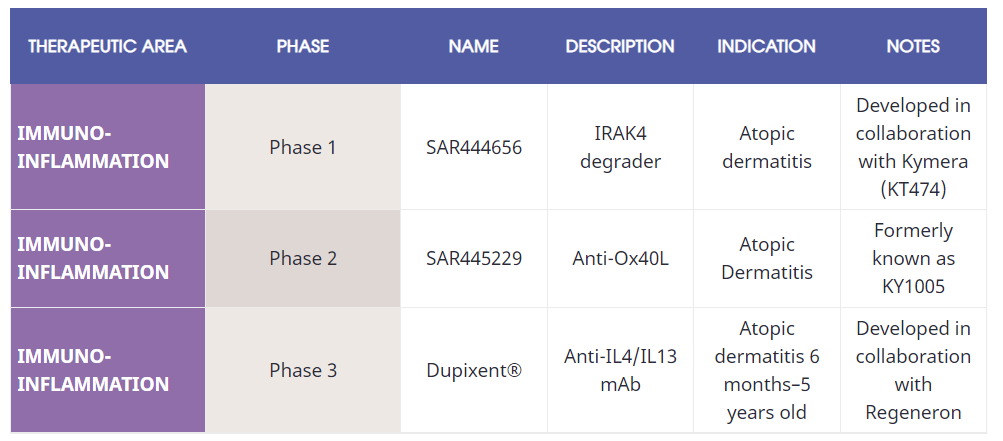Select the DESCRIPTION column header

pyautogui.click(x=620, y=46)
